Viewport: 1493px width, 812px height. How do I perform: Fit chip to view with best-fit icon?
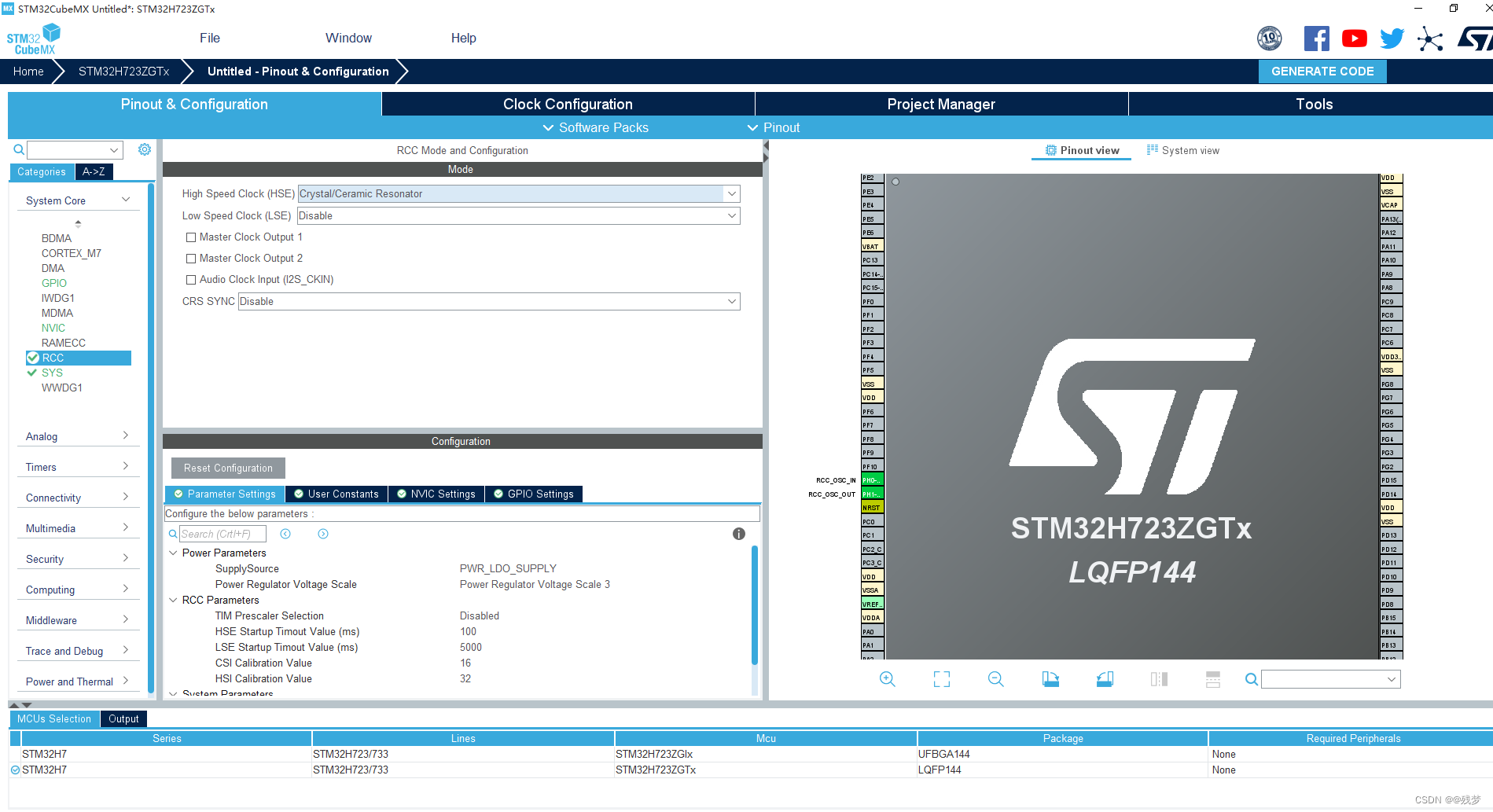pyautogui.click(x=941, y=679)
